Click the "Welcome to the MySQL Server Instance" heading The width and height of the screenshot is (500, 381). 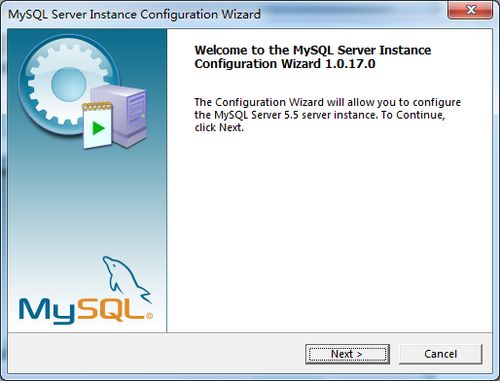point(313,50)
